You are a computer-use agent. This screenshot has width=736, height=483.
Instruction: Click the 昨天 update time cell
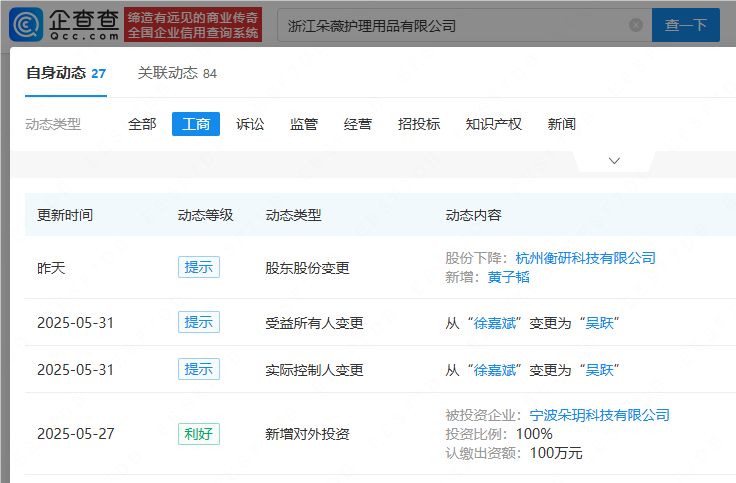coord(51,268)
